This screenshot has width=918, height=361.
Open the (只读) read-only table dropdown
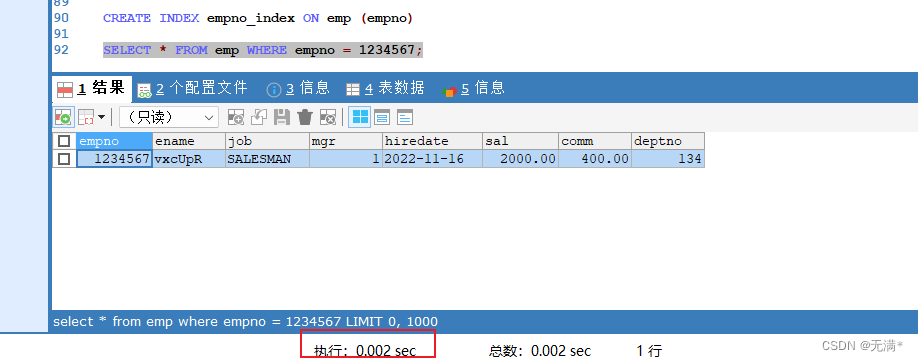pyautogui.click(x=169, y=118)
